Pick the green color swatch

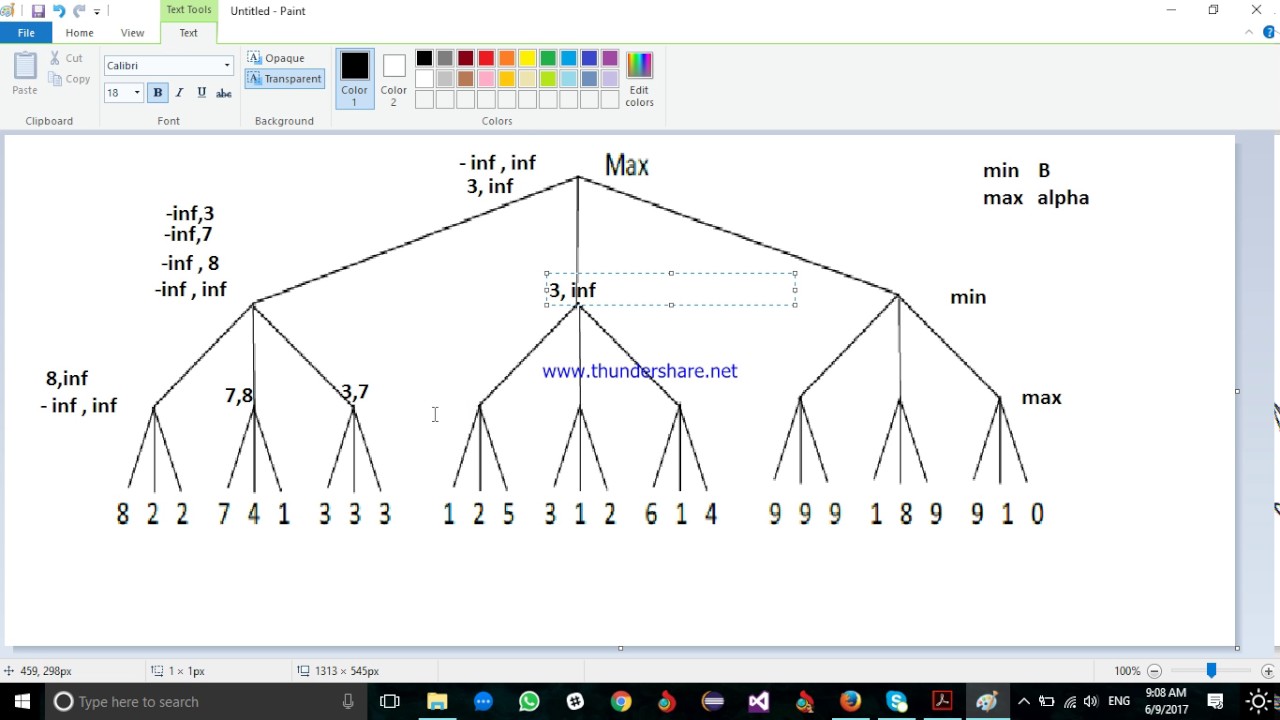548,58
